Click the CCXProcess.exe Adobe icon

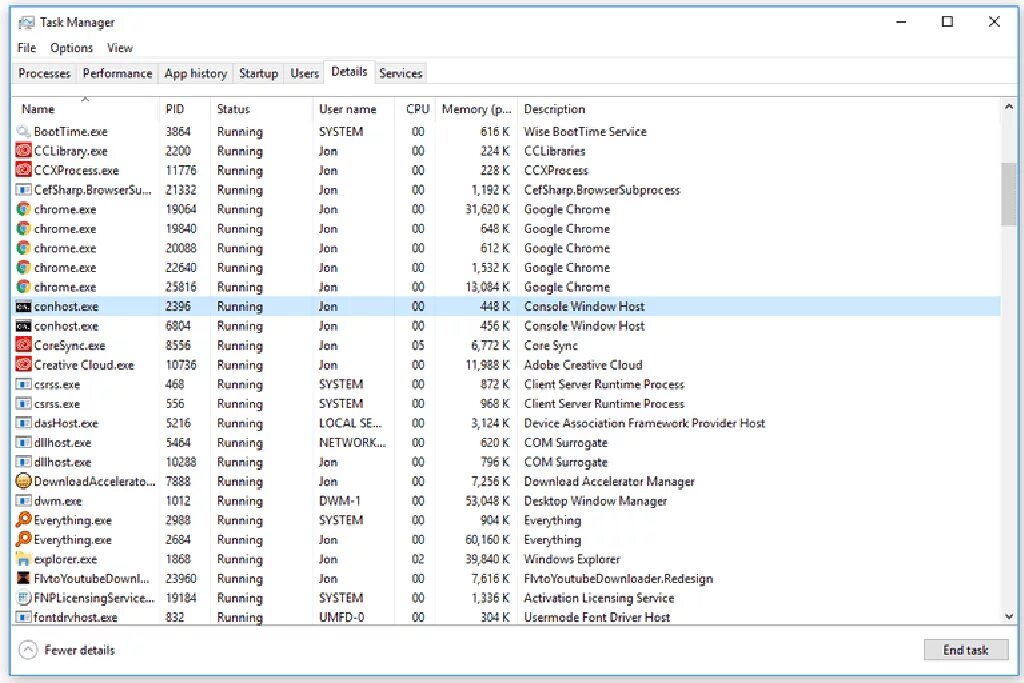click(x=24, y=170)
